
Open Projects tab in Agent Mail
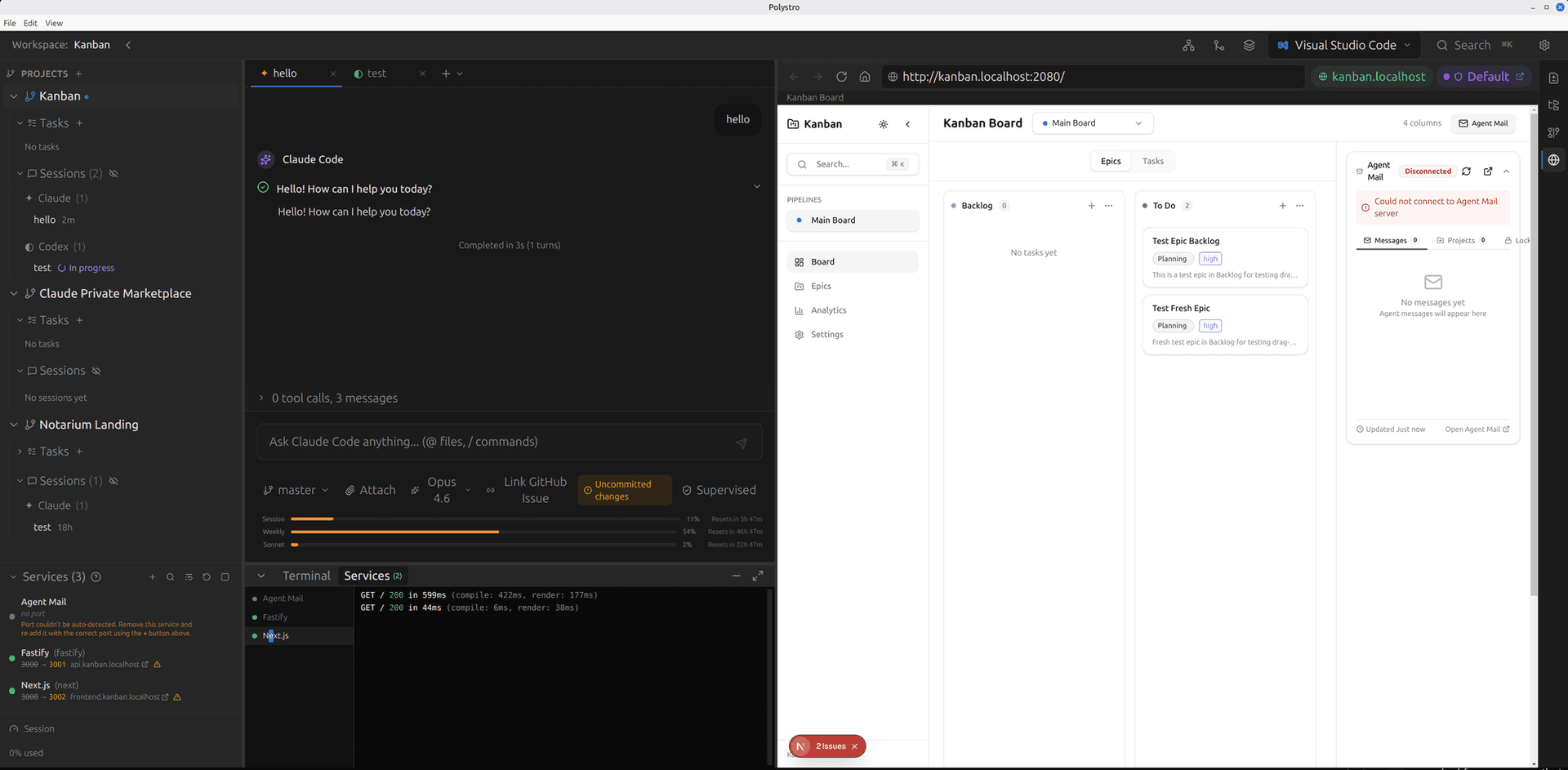click(1461, 241)
